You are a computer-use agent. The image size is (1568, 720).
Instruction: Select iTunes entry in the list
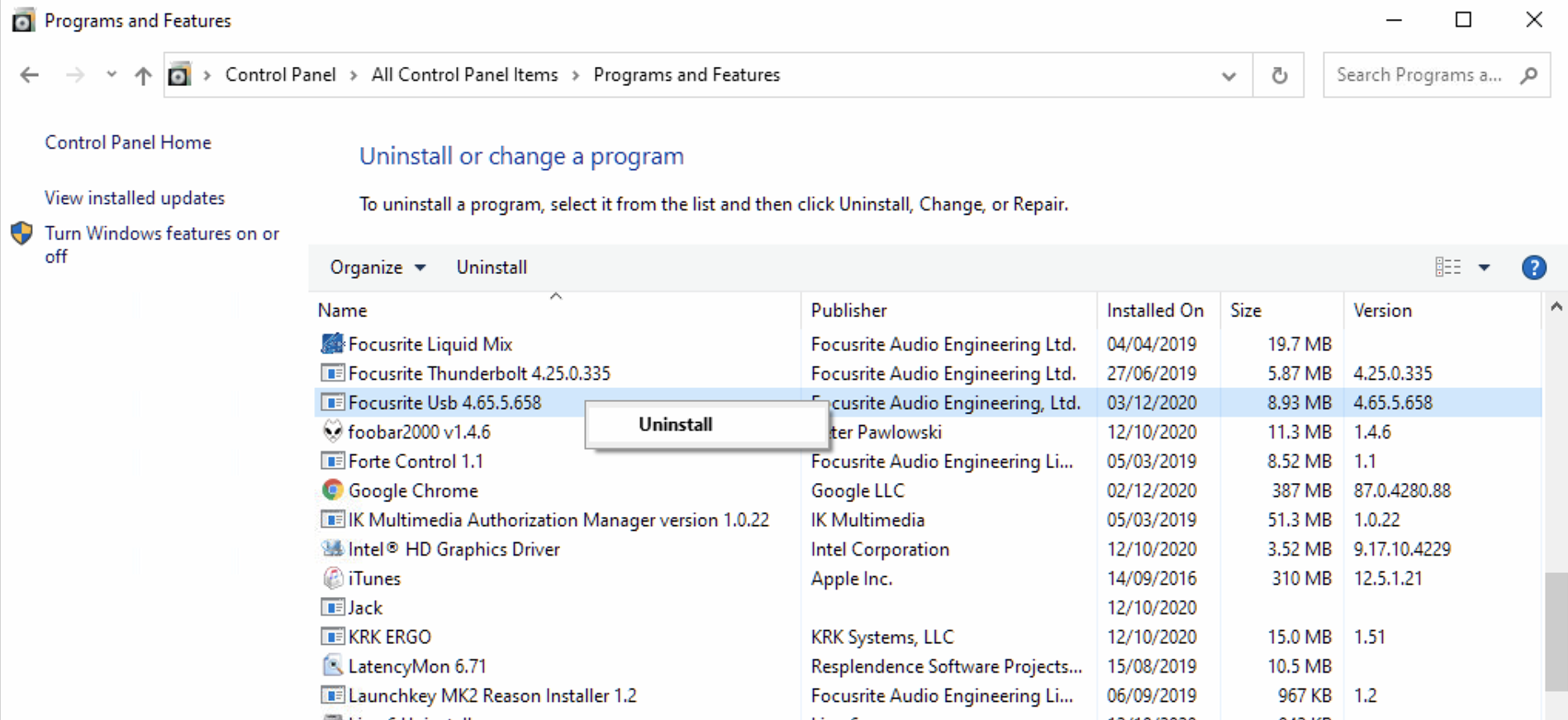[x=374, y=578]
